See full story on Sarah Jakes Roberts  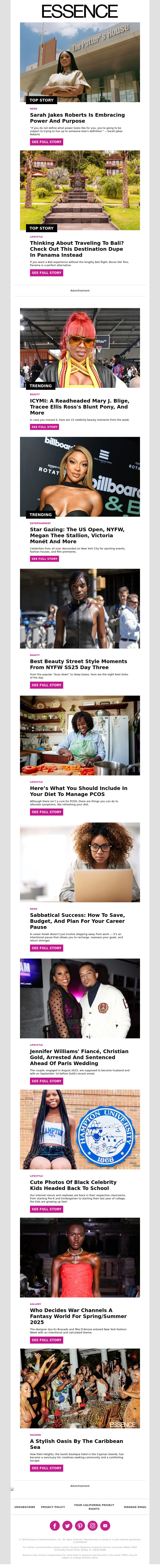(46, 142)
